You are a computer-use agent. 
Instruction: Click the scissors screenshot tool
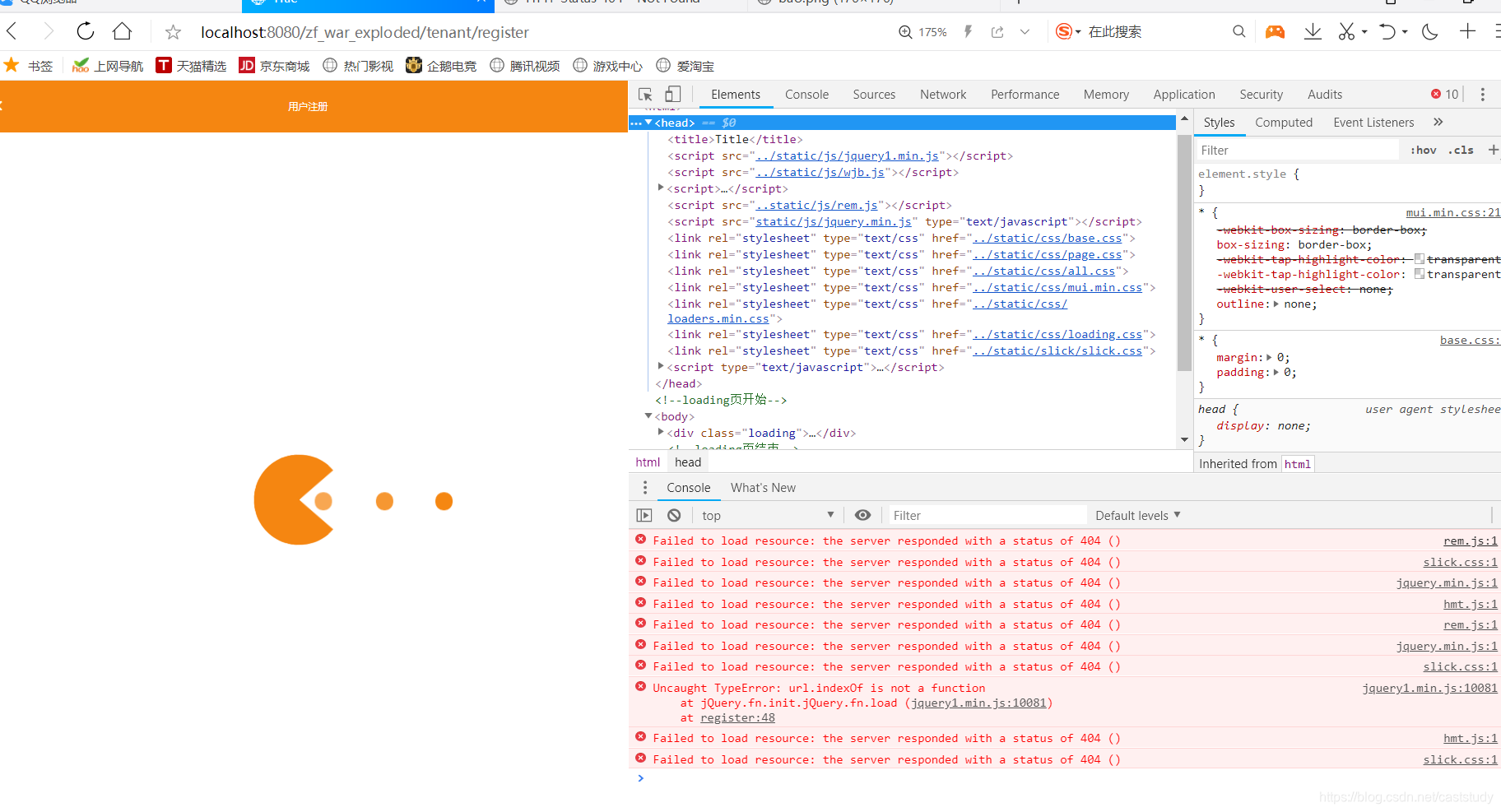pos(1346,31)
